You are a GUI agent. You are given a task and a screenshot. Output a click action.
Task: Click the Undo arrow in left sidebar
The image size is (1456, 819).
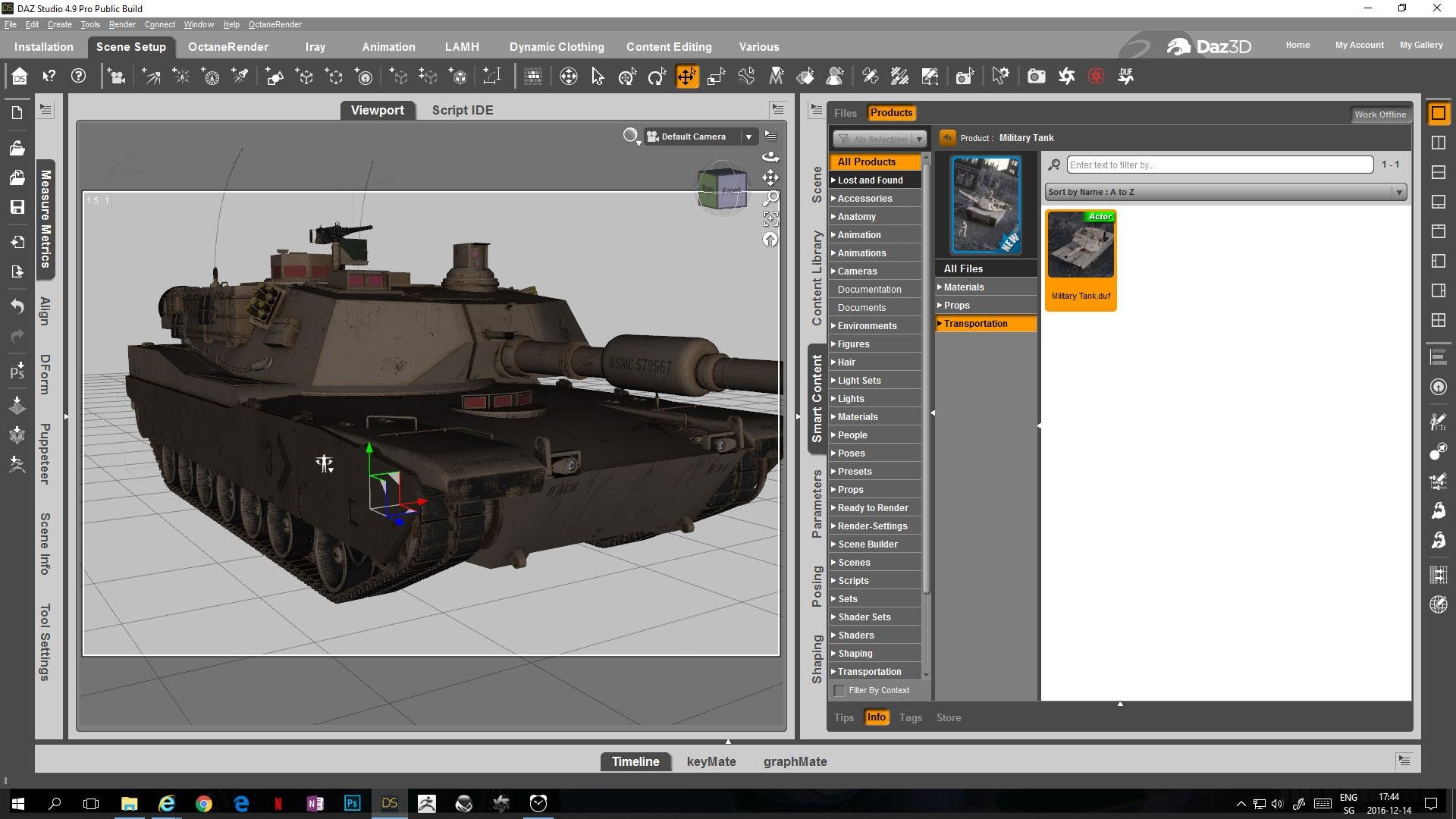click(17, 306)
